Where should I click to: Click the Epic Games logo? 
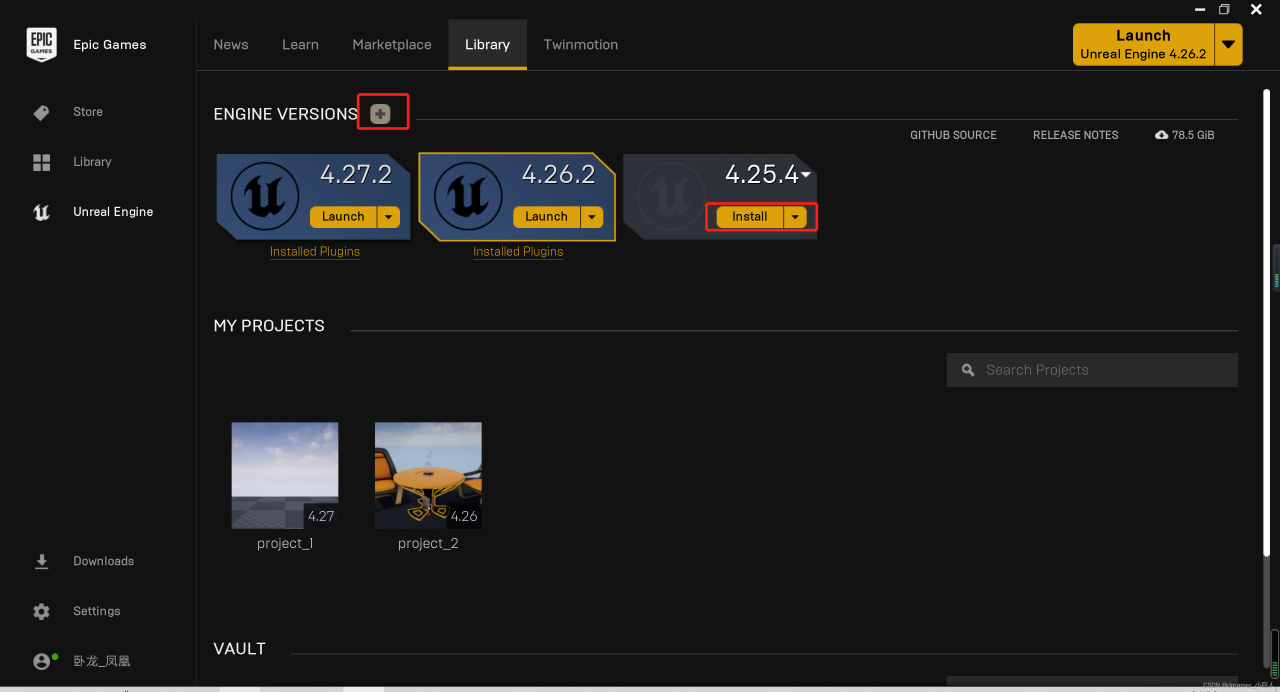(41, 45)
